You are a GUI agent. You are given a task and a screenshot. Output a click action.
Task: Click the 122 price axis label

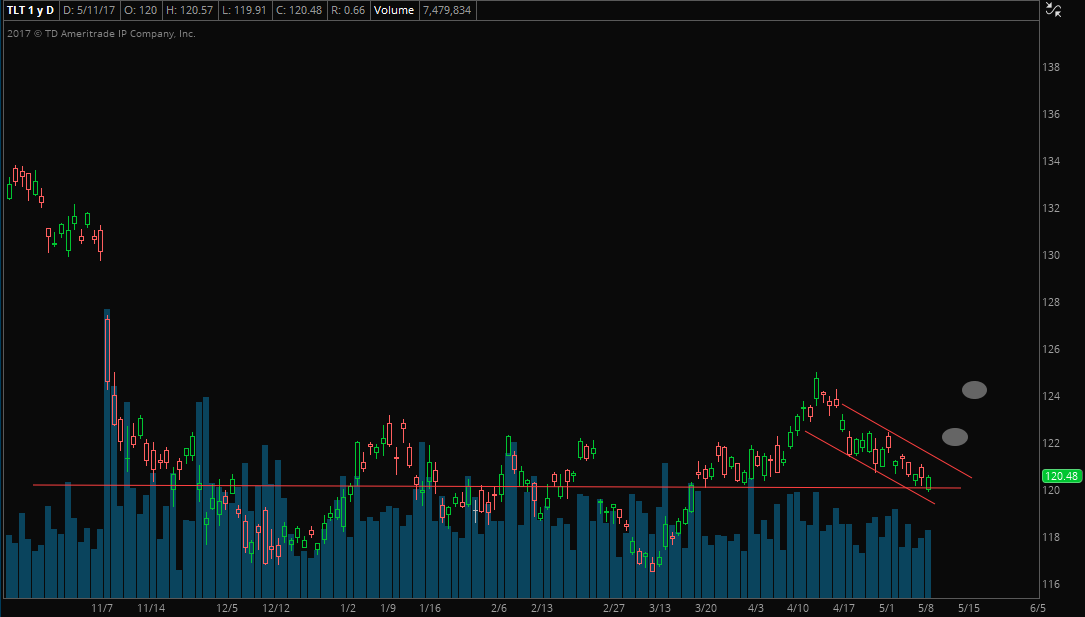tap(1050, 443)
